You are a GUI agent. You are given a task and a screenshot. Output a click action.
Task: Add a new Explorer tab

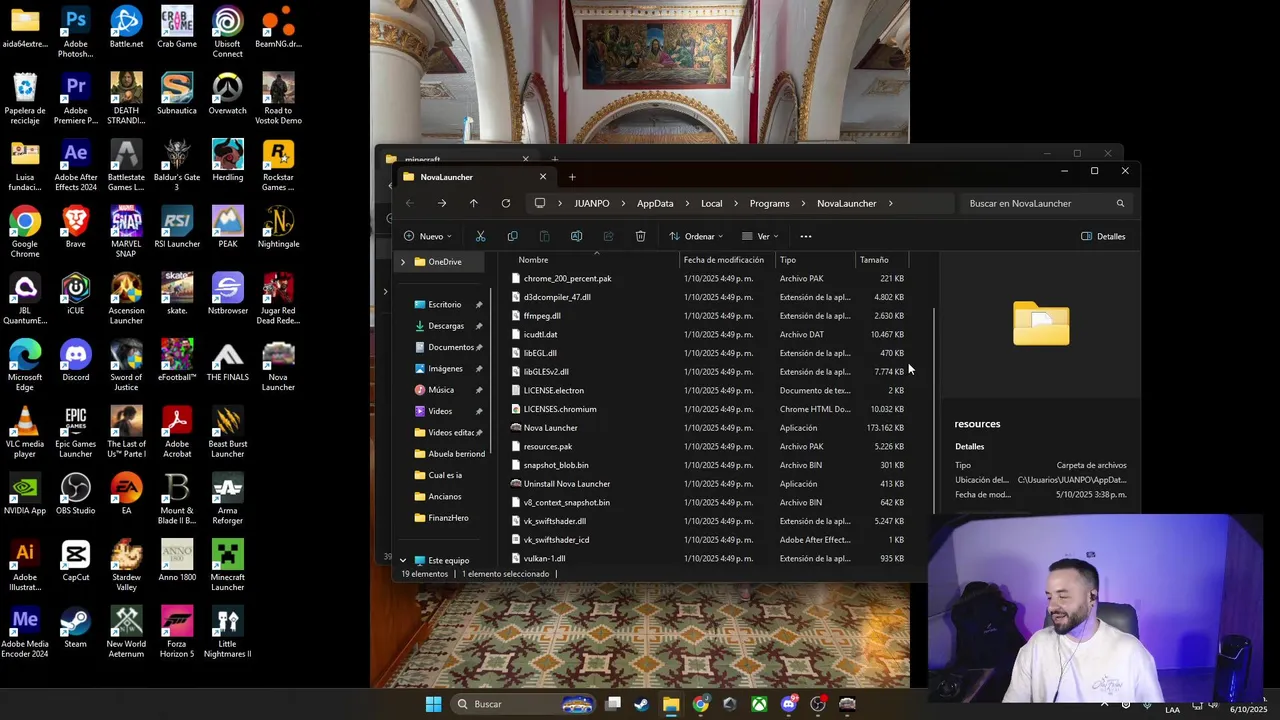coord(572,177)
